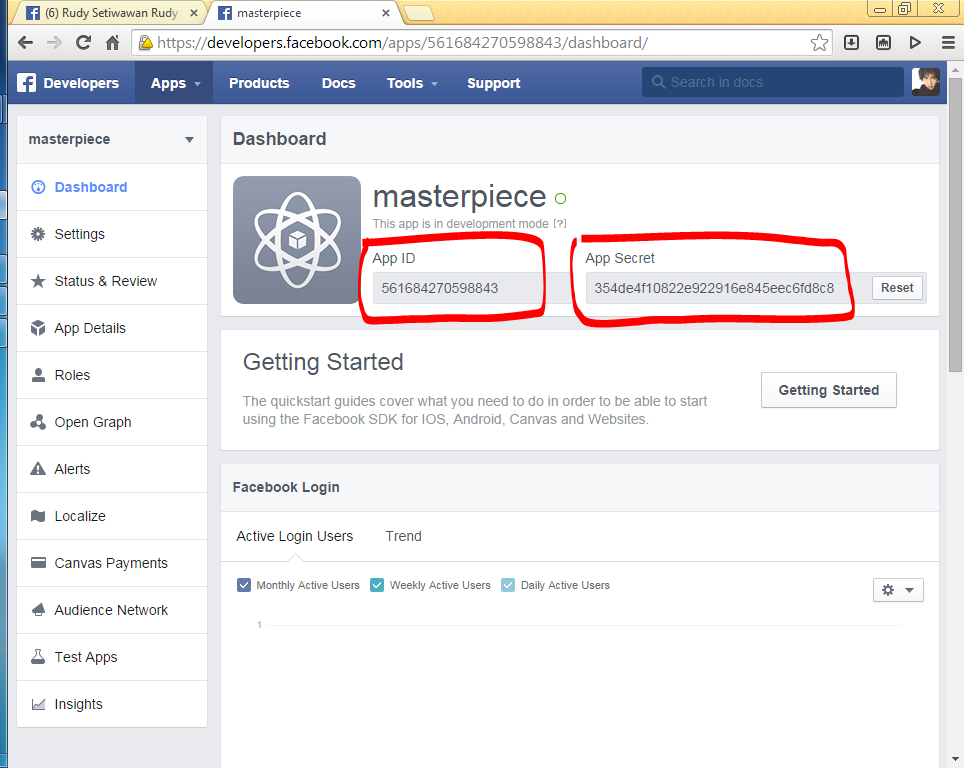
Task: Bookmark page with the star icon
Action: (819, 42)
